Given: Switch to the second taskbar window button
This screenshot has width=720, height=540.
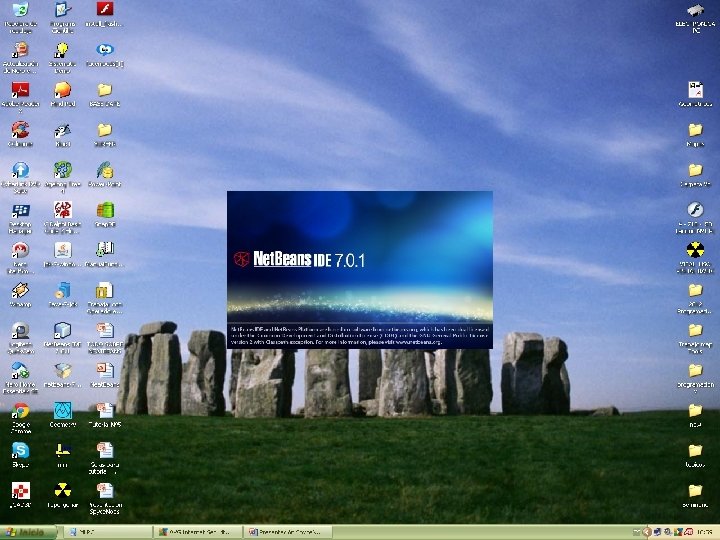Looking at the screenshot, I should (x=197, y=532).
